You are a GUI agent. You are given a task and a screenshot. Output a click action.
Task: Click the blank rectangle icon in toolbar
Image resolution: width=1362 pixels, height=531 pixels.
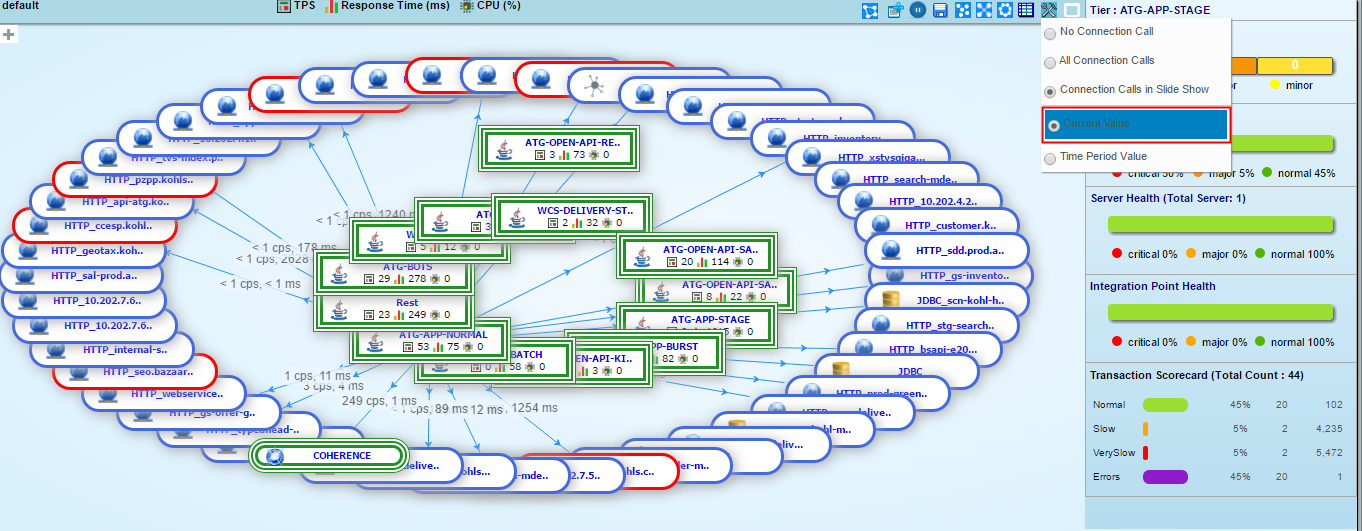click(x=1071, y=10)
